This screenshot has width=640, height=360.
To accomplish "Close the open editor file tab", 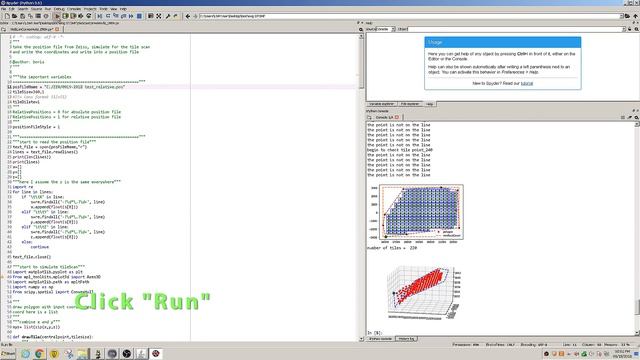I will 57,29.
